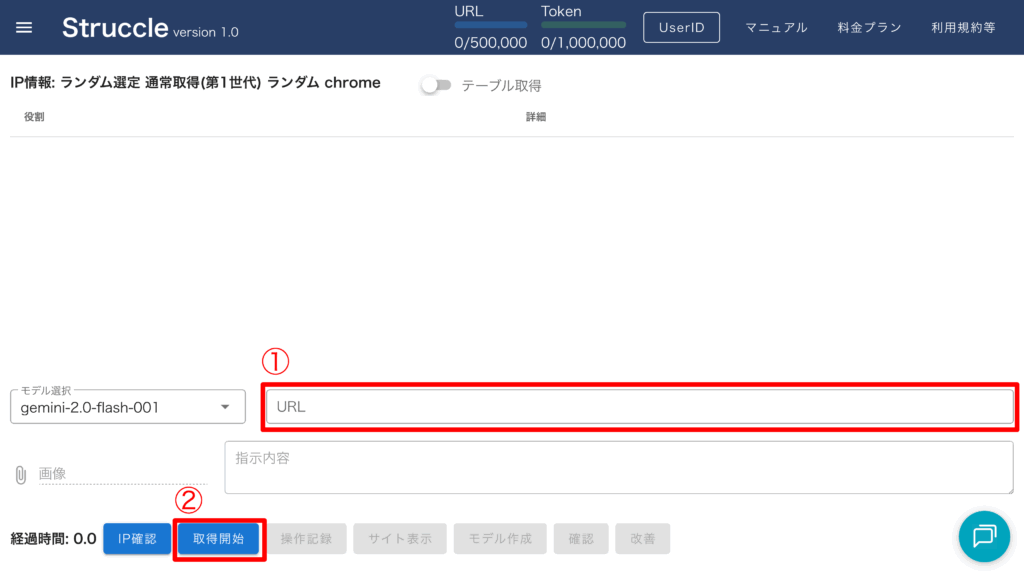Click the UserID button
The height and width of the screenshot is (576, 1024).
coord(681,28)
